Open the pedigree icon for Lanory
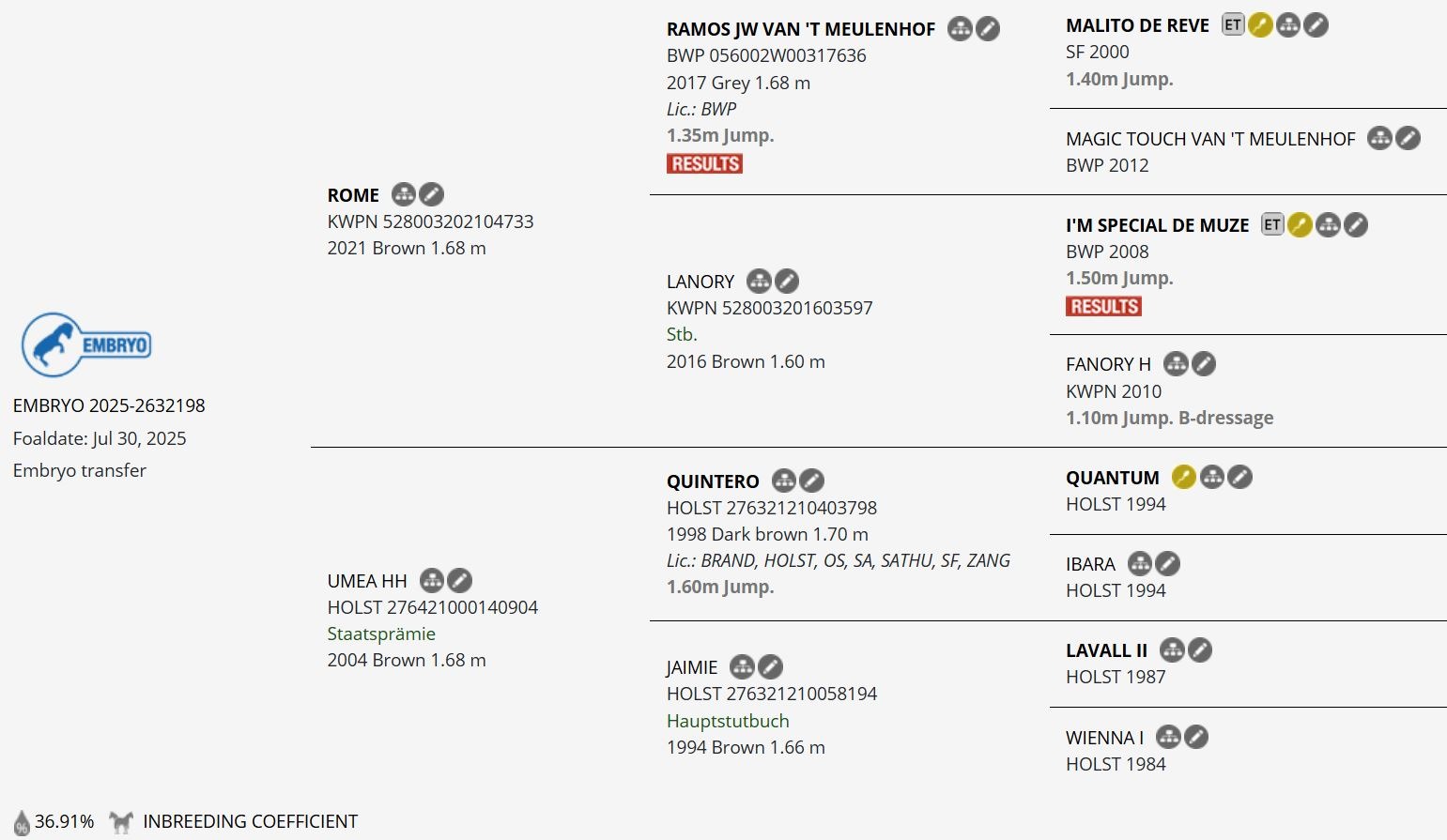Screen dimensions: 1447x840 point(759,281)
